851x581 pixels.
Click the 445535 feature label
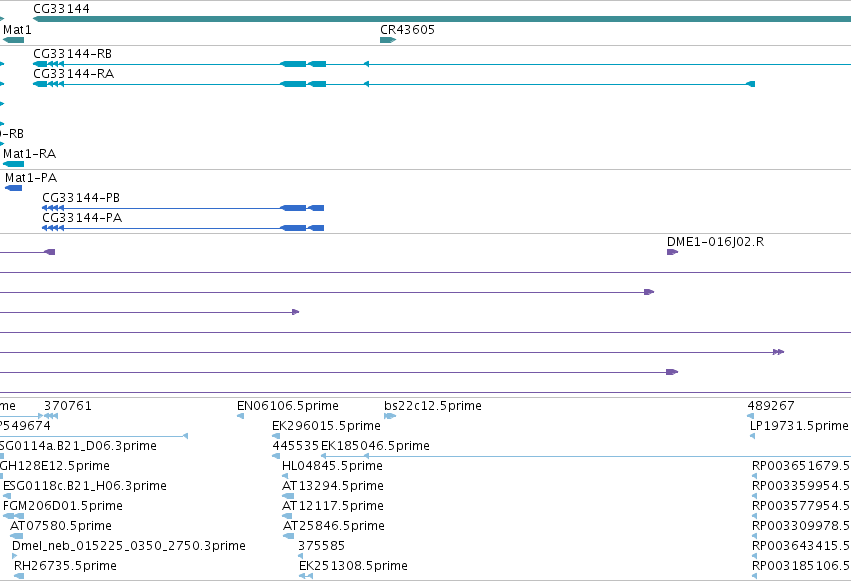(296, 446)
